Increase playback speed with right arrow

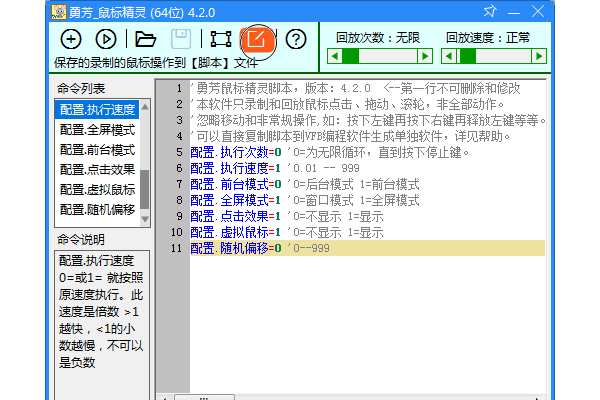click(539, 56)
